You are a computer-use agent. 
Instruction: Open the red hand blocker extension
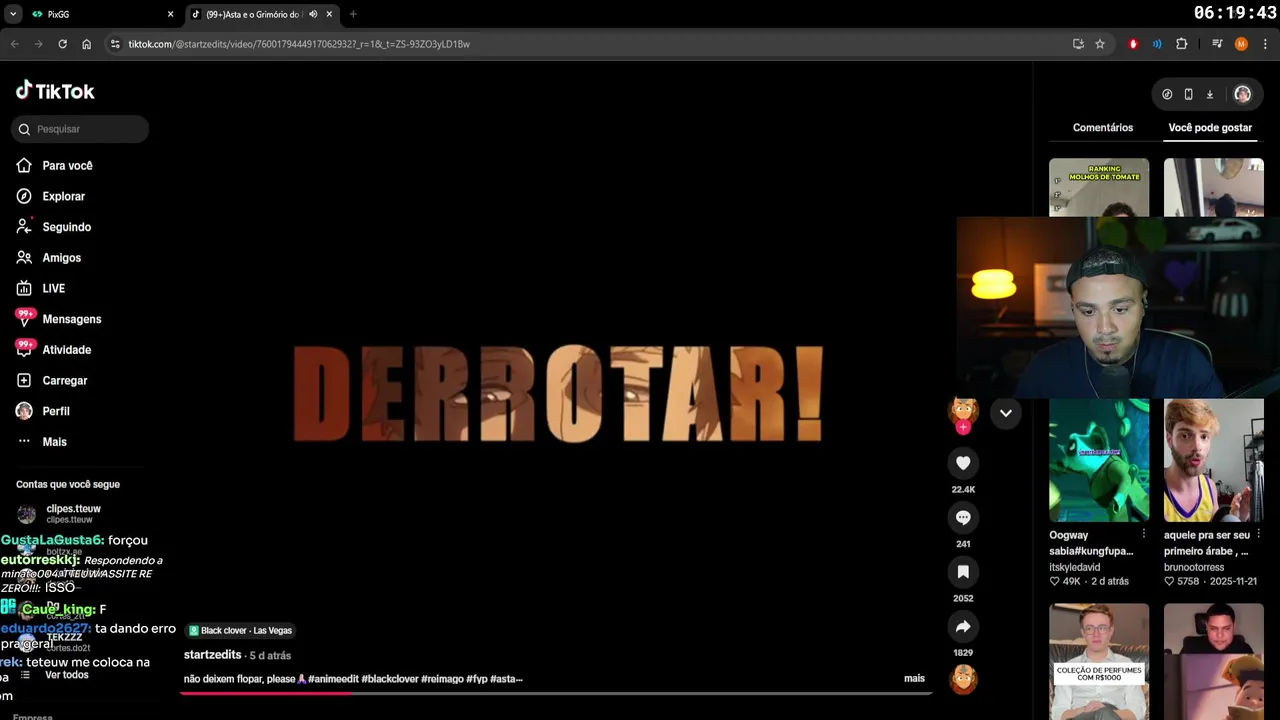1133,44
